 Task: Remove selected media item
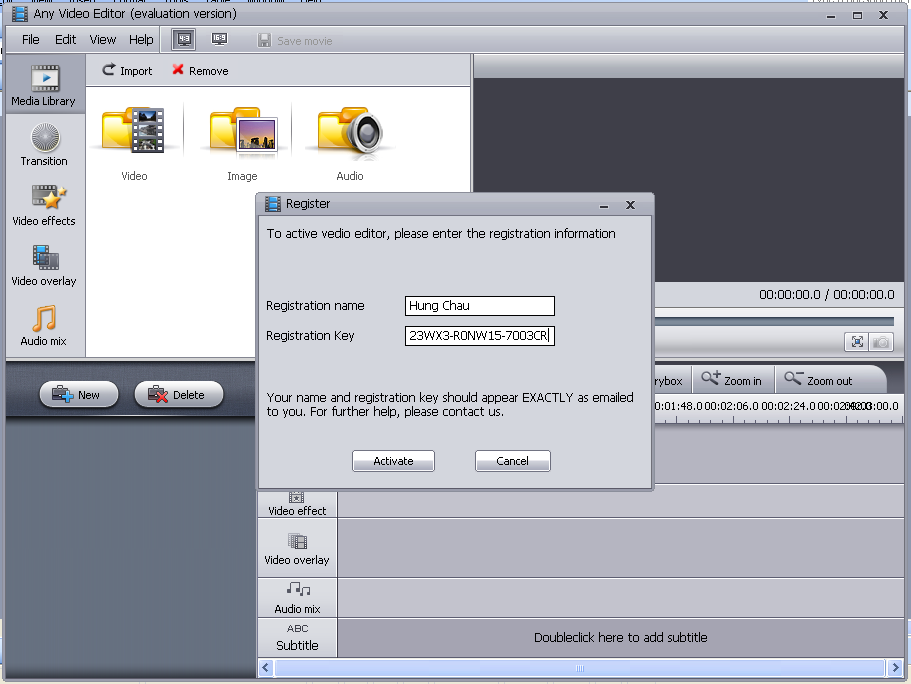coord(200,71)
